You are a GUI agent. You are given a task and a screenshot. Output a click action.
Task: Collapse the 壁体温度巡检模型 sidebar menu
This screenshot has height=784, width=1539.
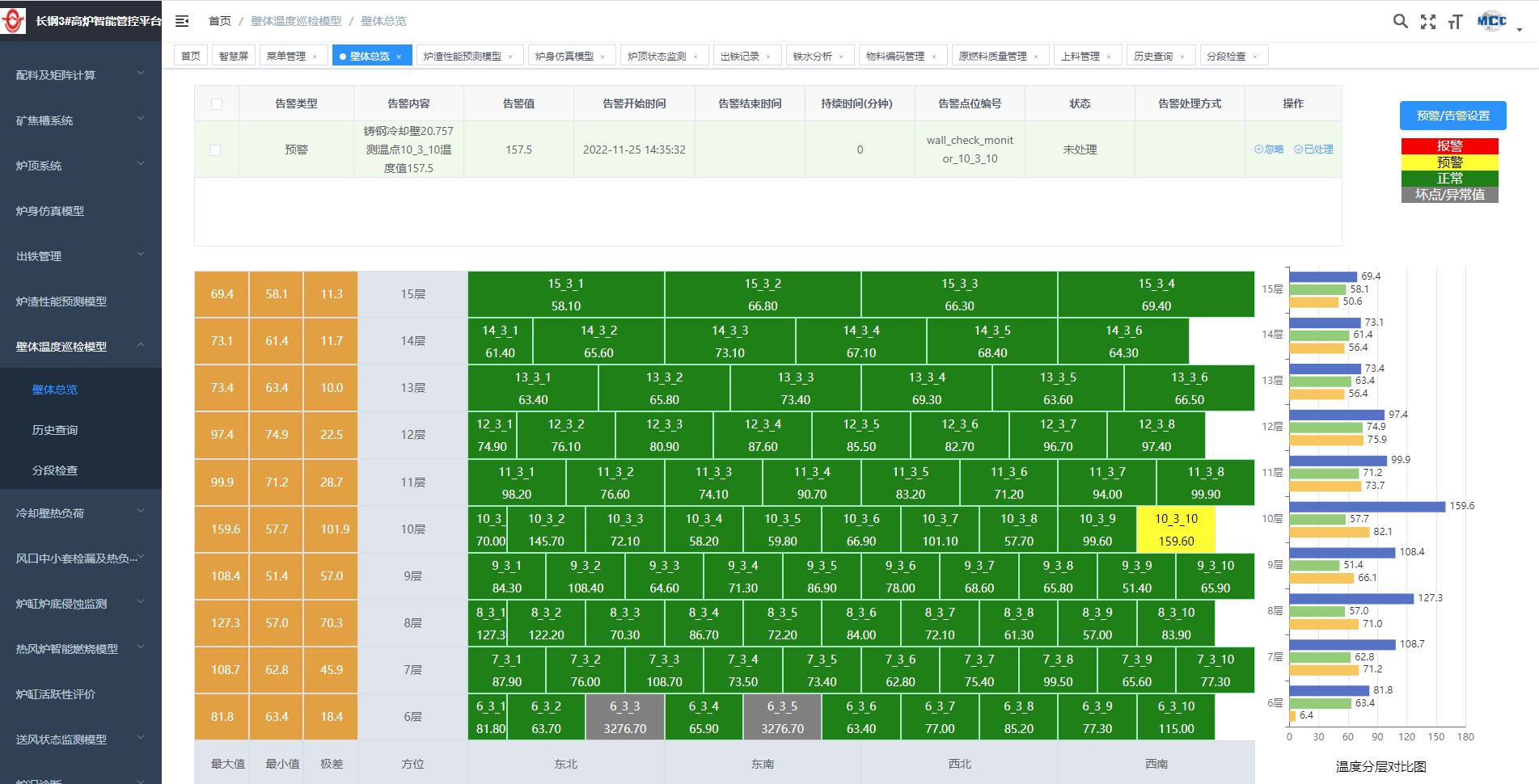pos(79,347)
